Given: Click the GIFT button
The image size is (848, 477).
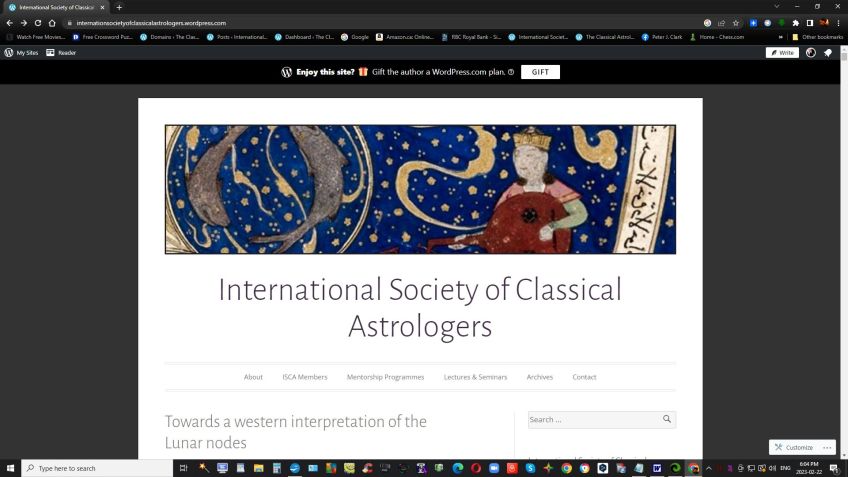Looking at the screenshot, I should (x=540, y=72).
